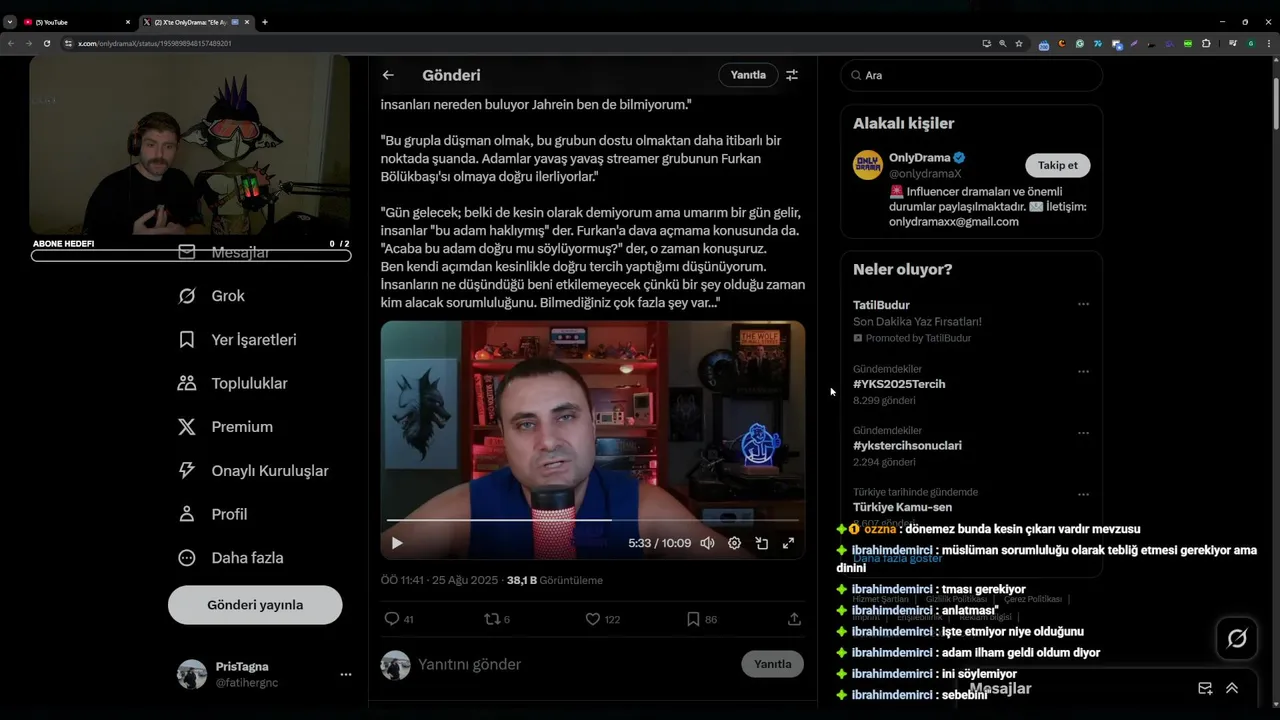Follow OnlyDrama with Takip et

pos(1058,165)
